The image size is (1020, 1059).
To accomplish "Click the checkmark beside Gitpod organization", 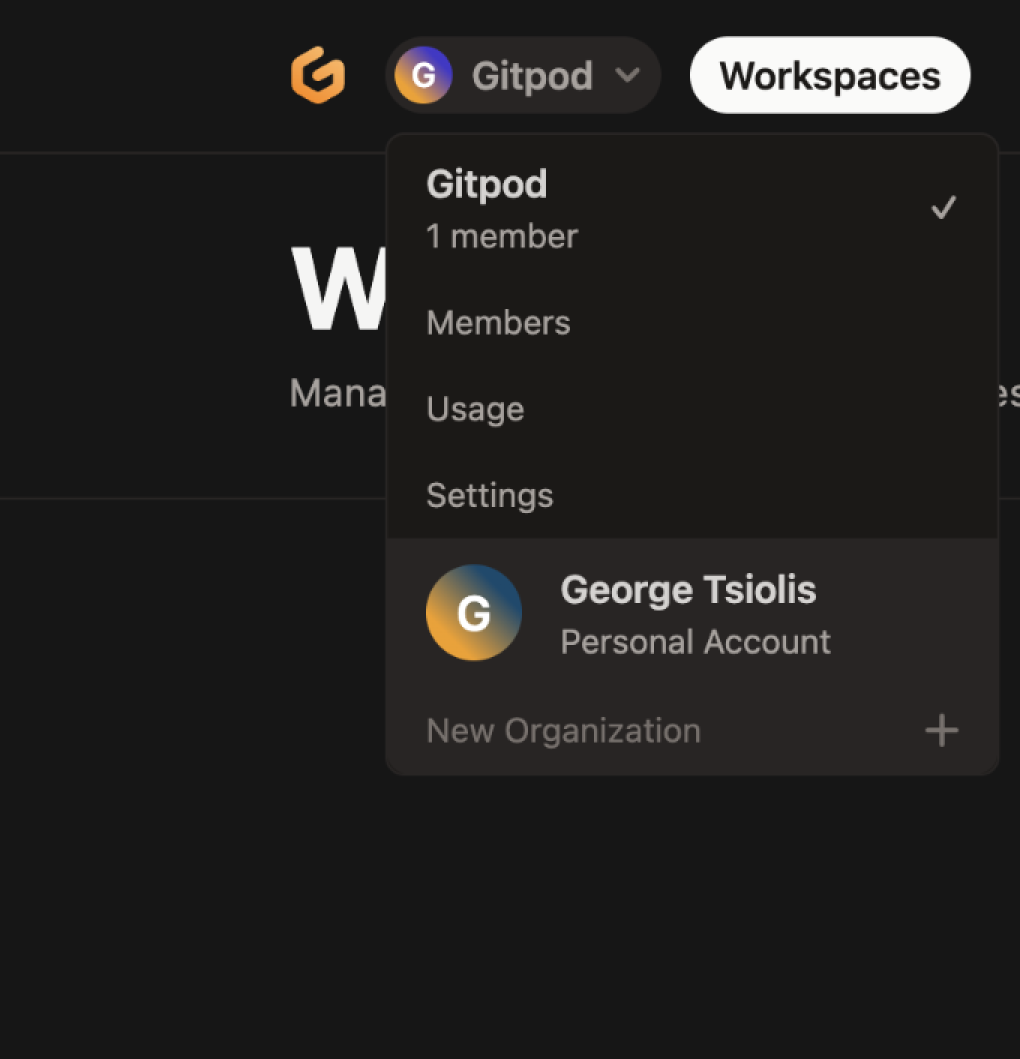I will point(943,207).
